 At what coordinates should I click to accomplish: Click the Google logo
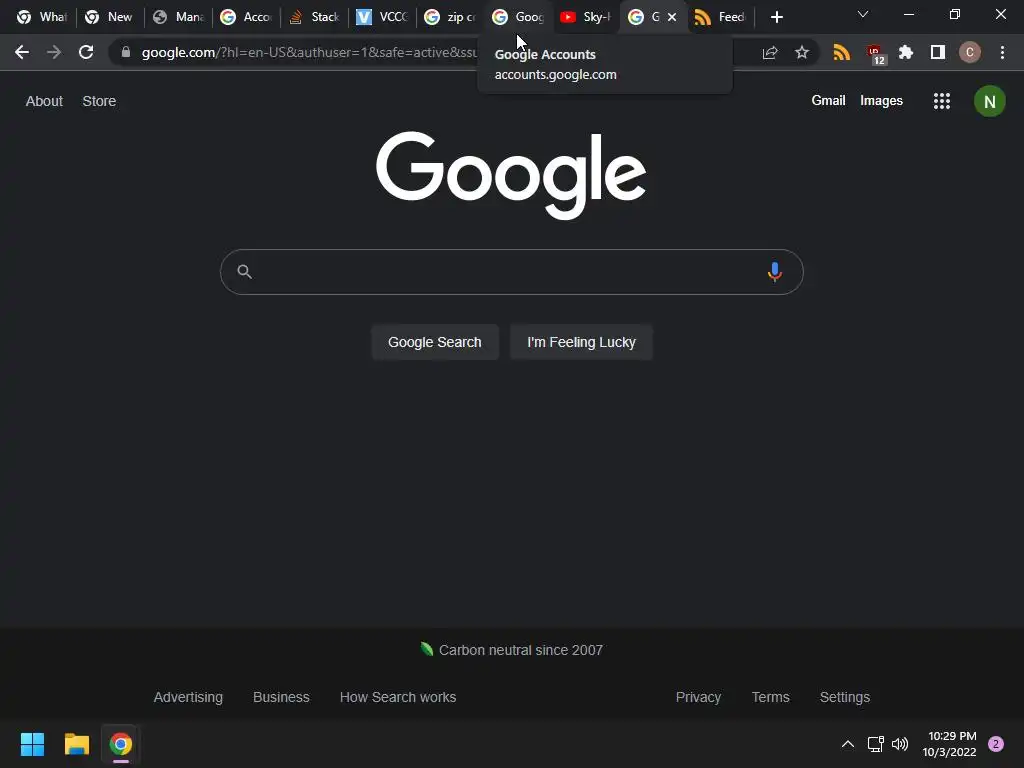click(x=511, y=175)
